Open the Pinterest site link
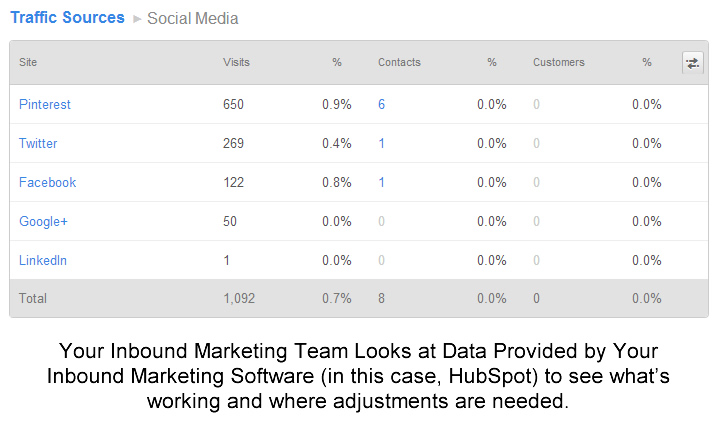The height and width of the screenshot is (429, 716). pyautogui.click(x=45, y=104)
